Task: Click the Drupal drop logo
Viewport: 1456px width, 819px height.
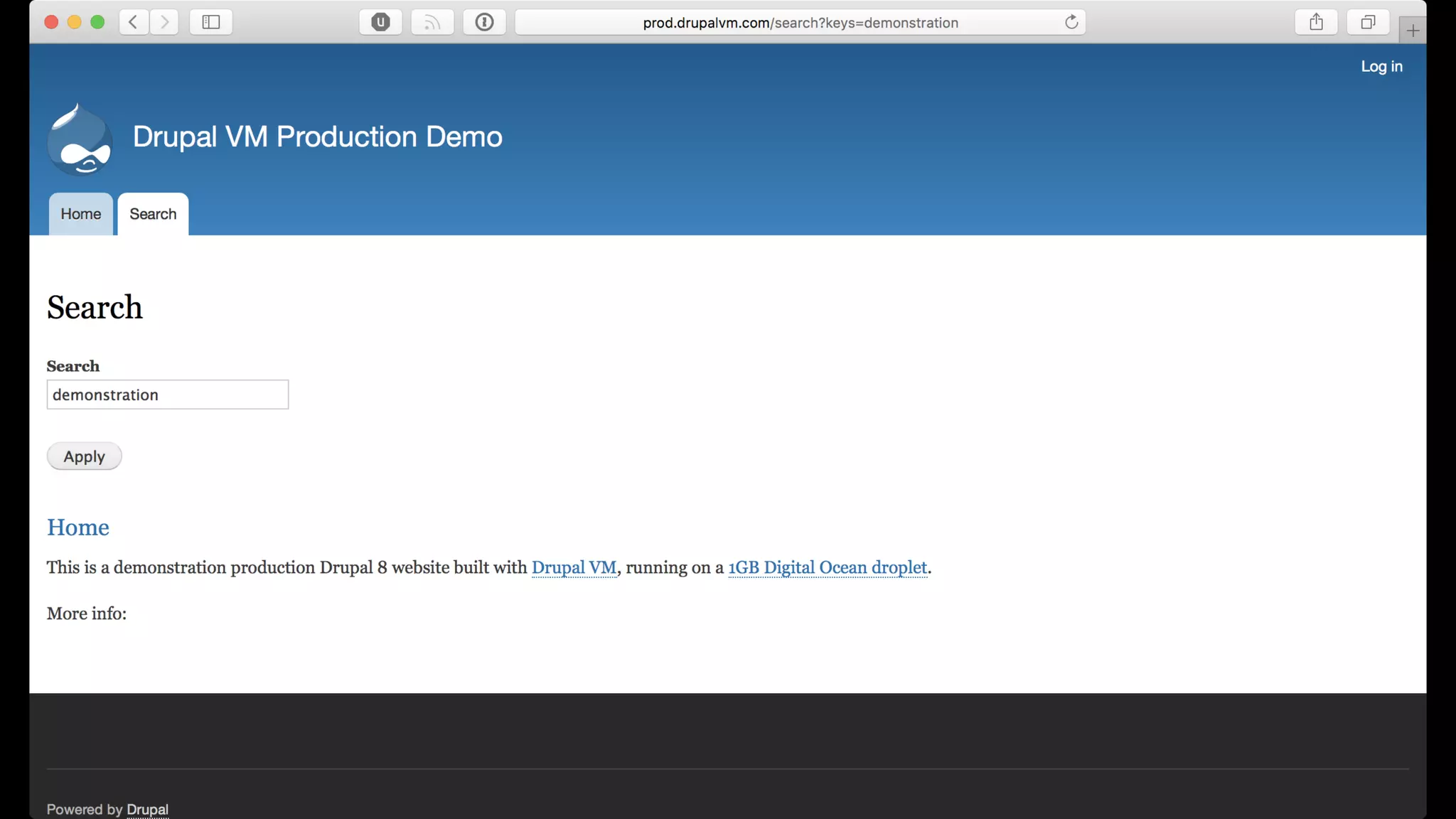Action: 80,139
